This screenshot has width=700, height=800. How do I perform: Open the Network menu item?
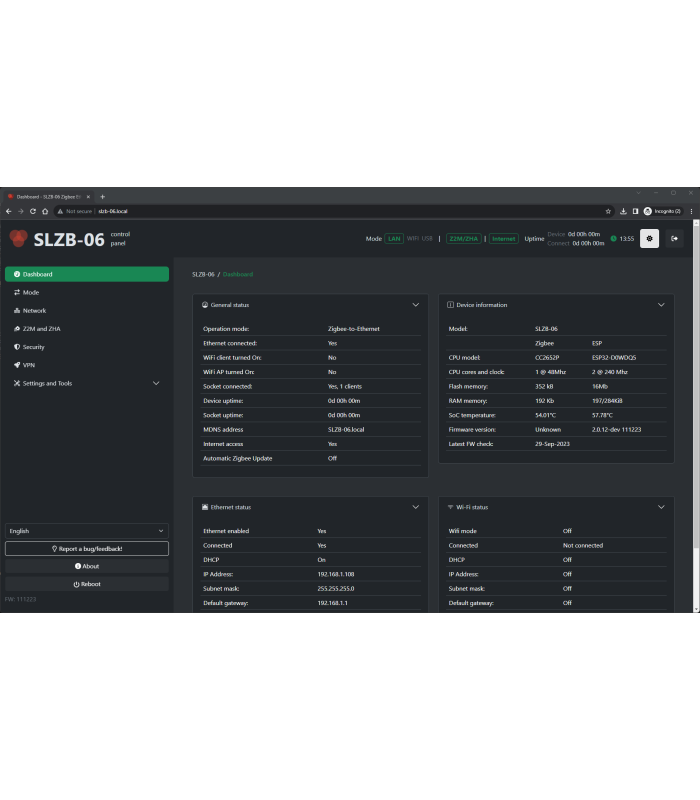click(34, 310)
